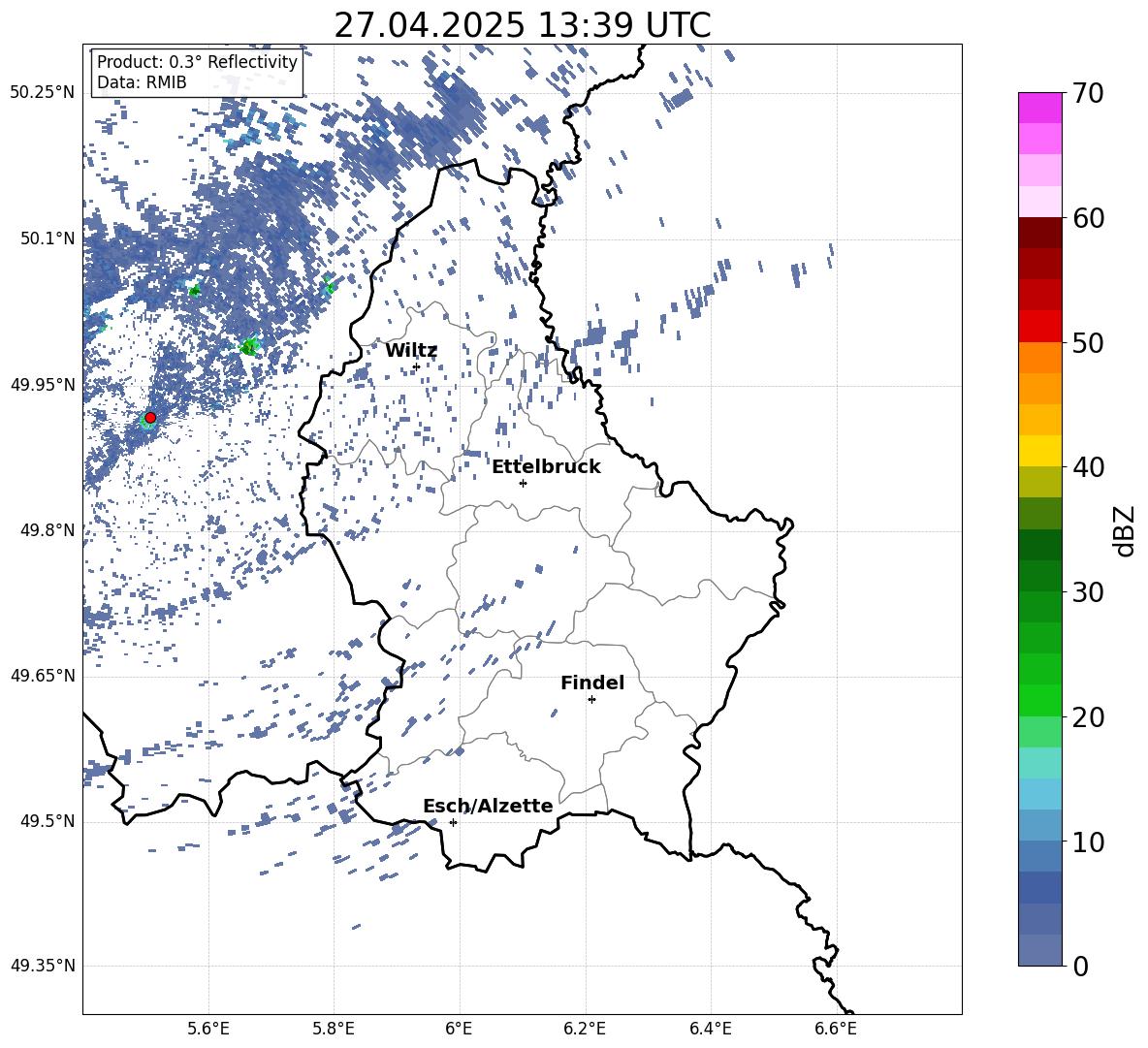Click the timestamp title 27.04.2025 13:39 UTC

(x=522, y=25)
